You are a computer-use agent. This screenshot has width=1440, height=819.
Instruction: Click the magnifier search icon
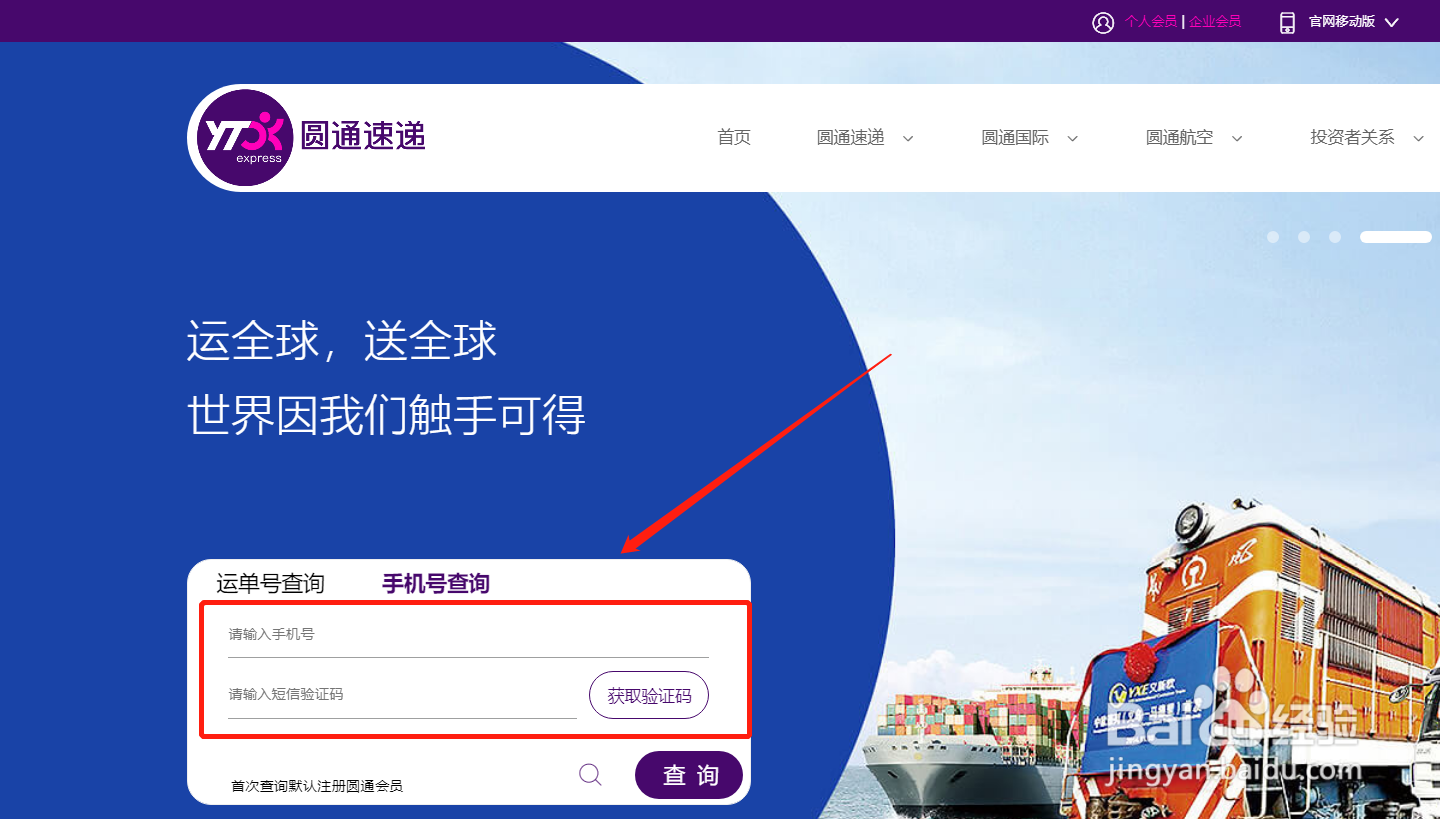click(591, 775)
